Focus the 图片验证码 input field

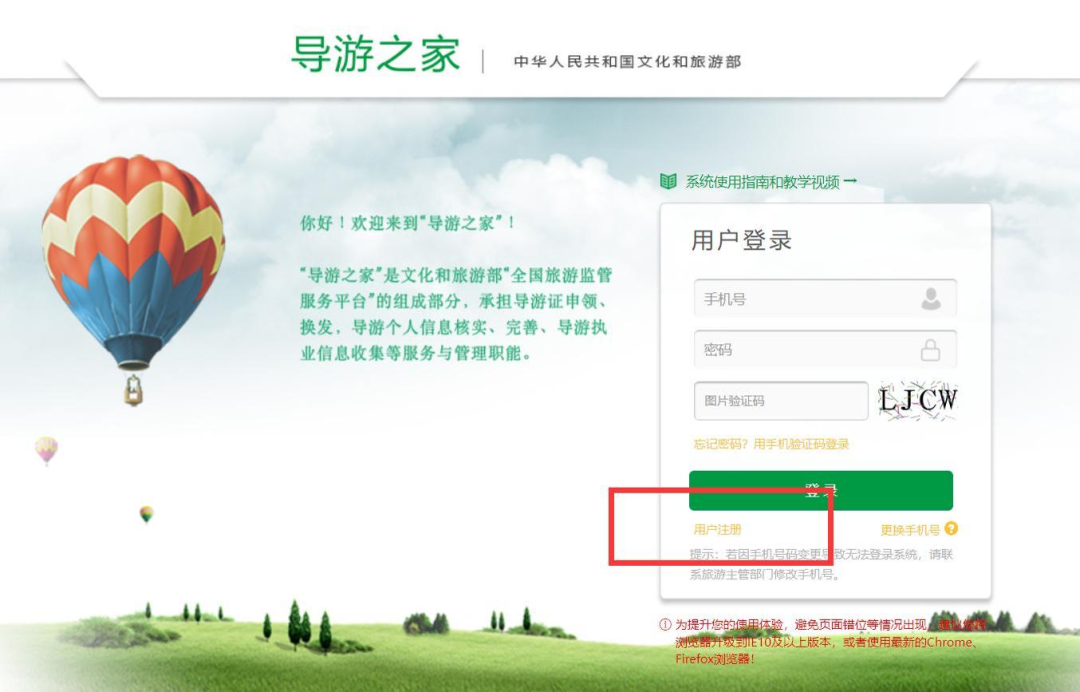[x=781, y=401]
